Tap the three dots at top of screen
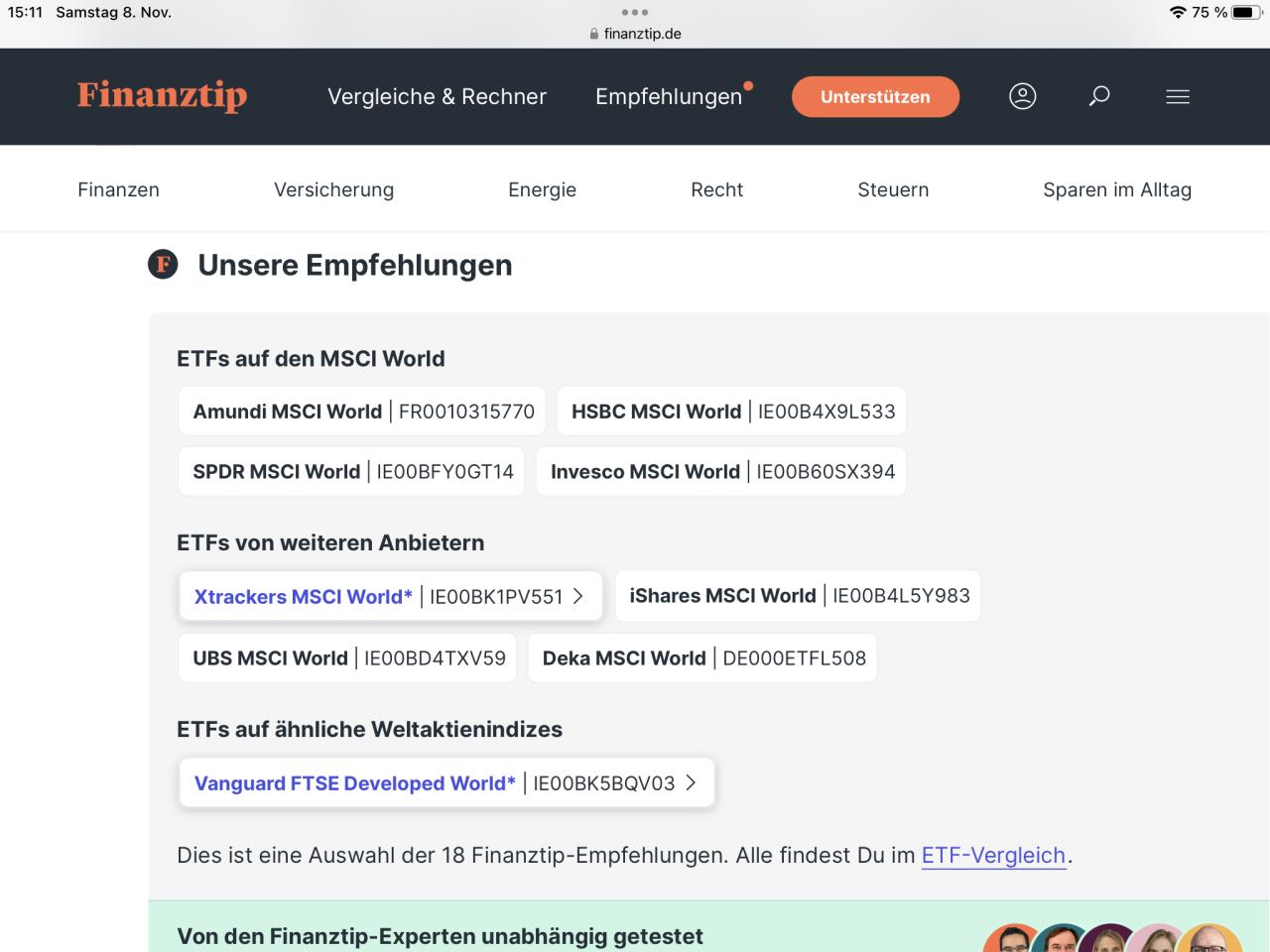The height and width of the screenshot is (952, 1270). 634,13
